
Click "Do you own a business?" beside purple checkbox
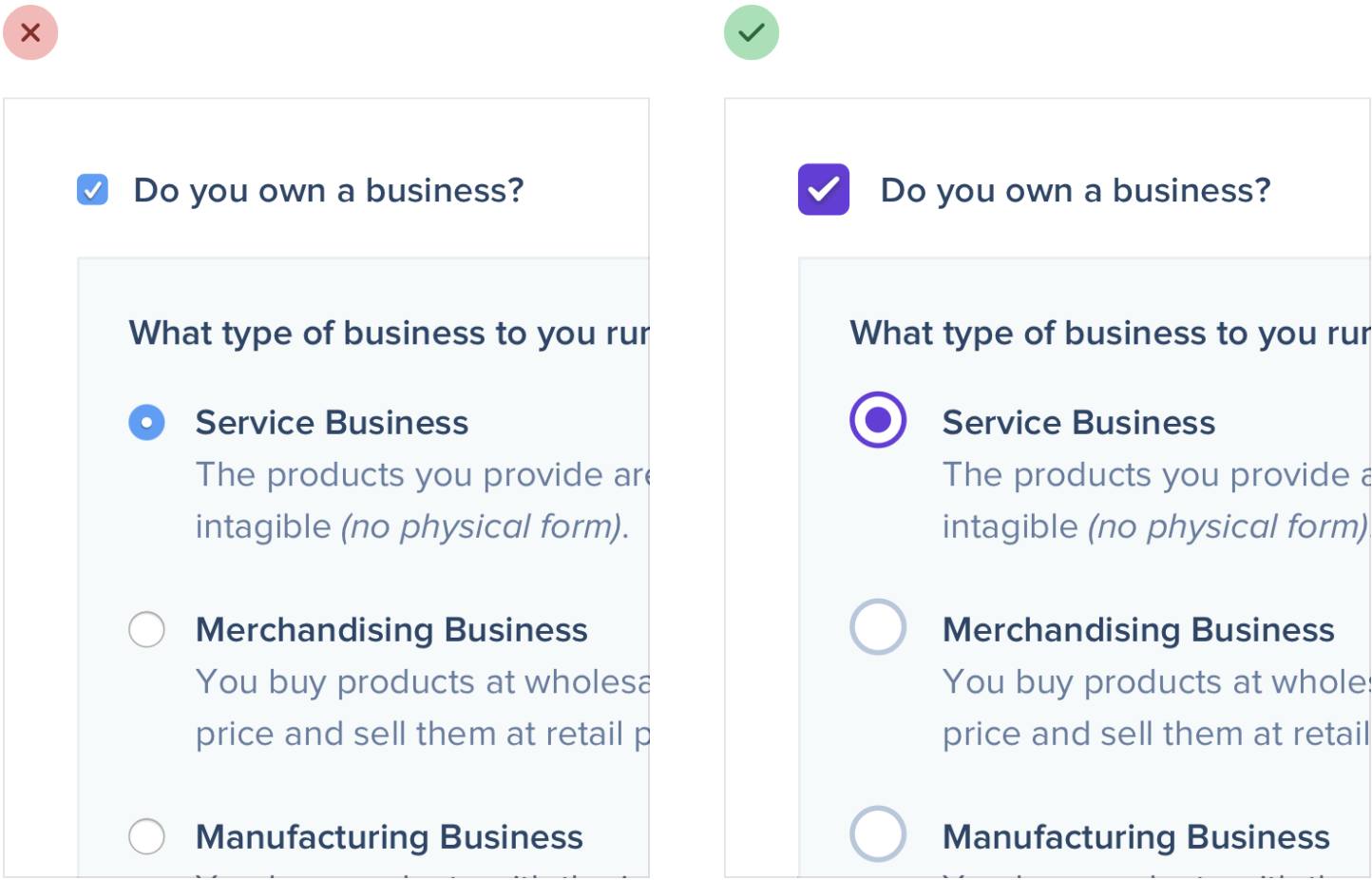pyautogui.click(x=1076, y=191)
